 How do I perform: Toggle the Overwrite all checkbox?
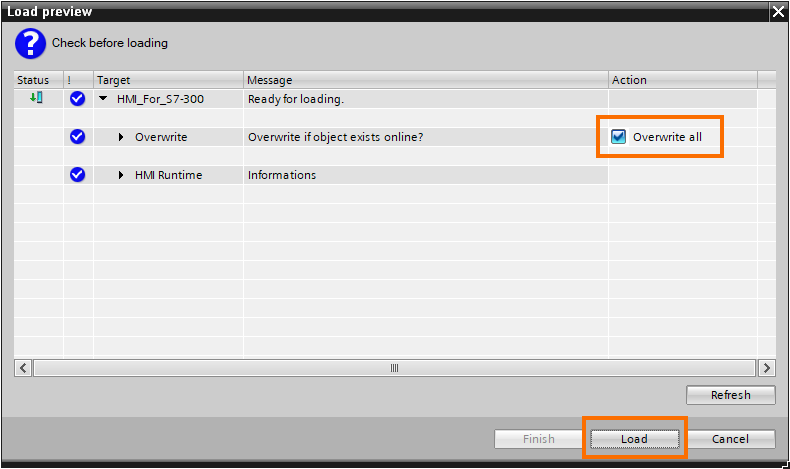pyautogui.click(x=618, y=137)
